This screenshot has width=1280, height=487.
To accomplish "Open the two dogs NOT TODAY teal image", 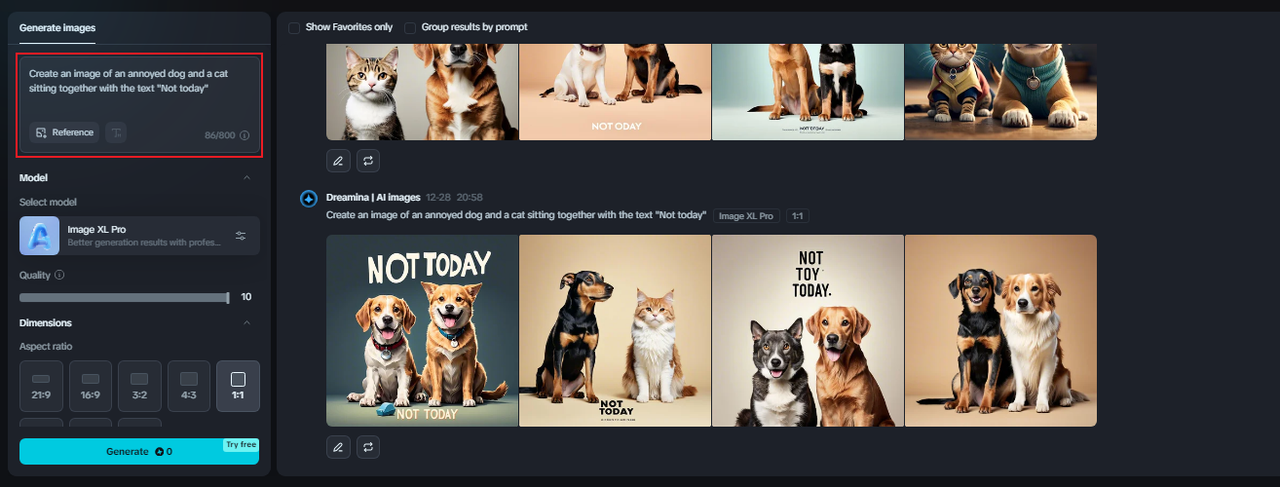I will click(422, 331).
